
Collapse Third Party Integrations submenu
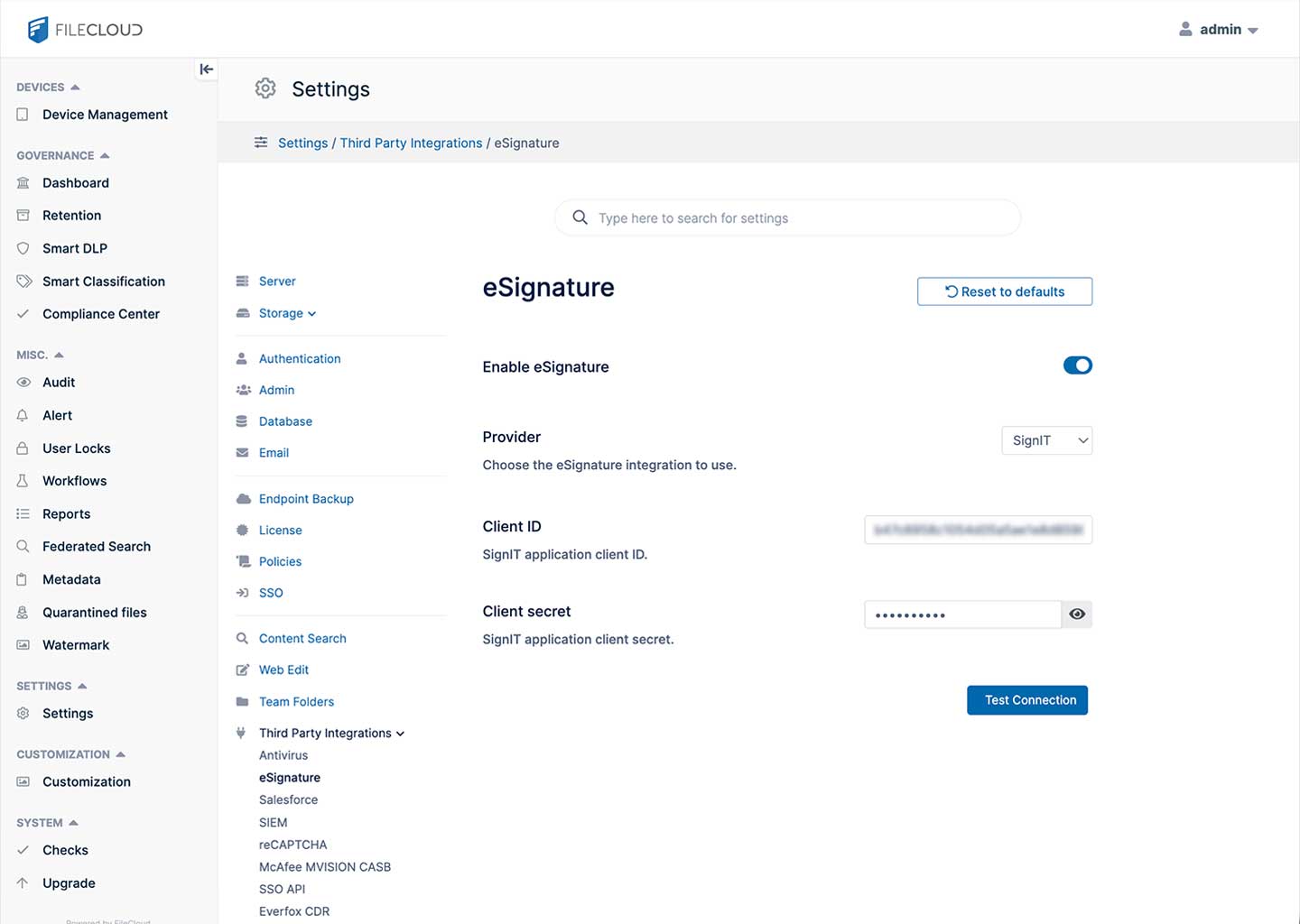400,734
